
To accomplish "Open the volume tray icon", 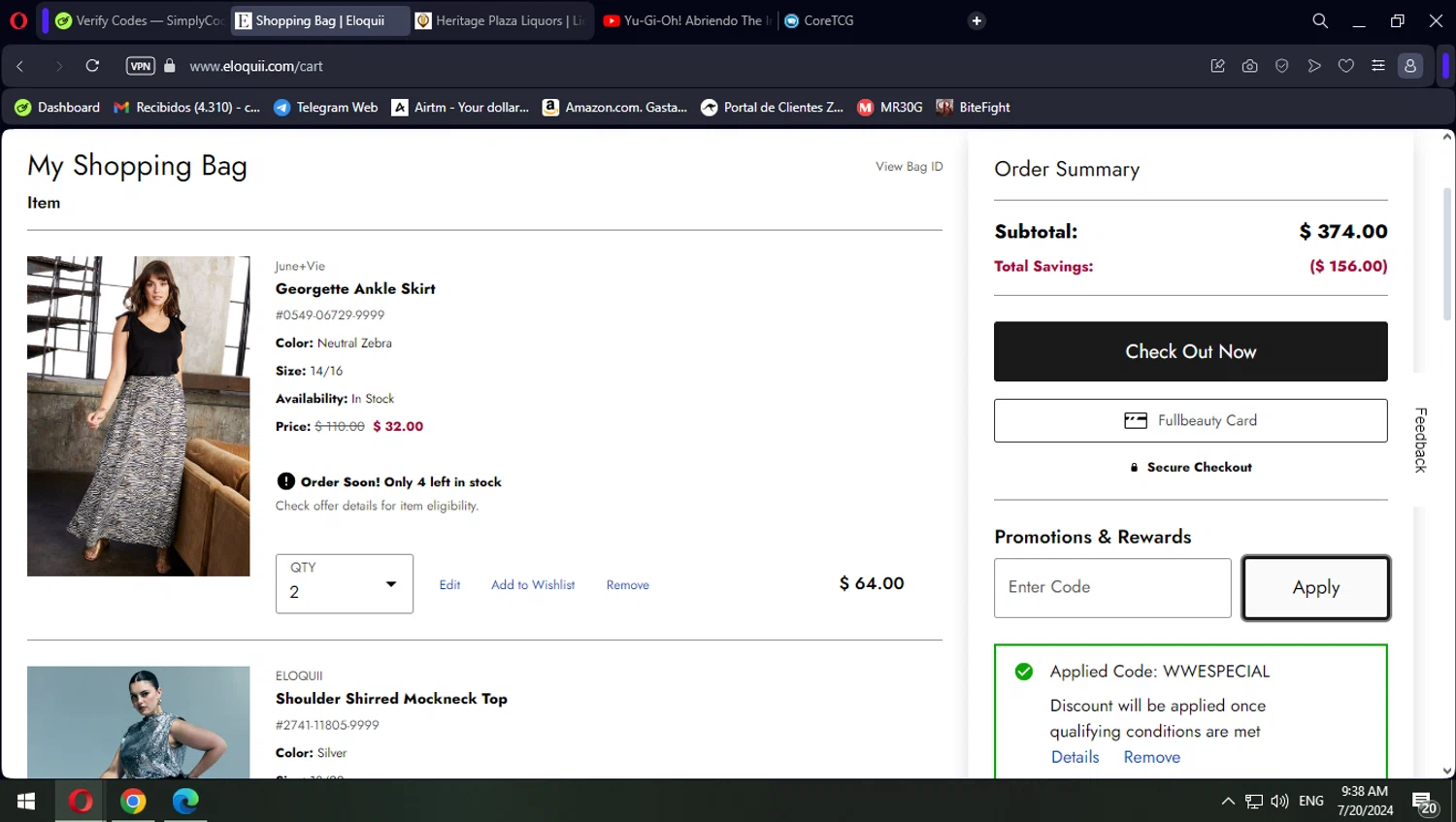I will [x=1279, y=802].
